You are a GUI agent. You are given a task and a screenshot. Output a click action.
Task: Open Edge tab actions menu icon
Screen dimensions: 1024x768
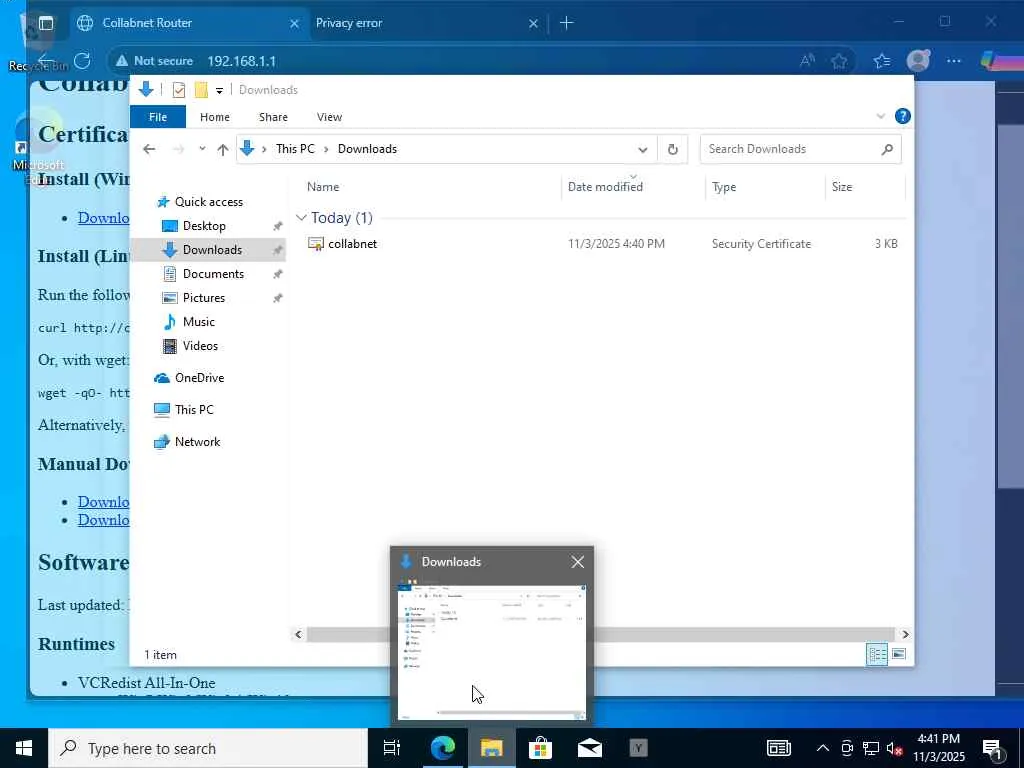46,24
